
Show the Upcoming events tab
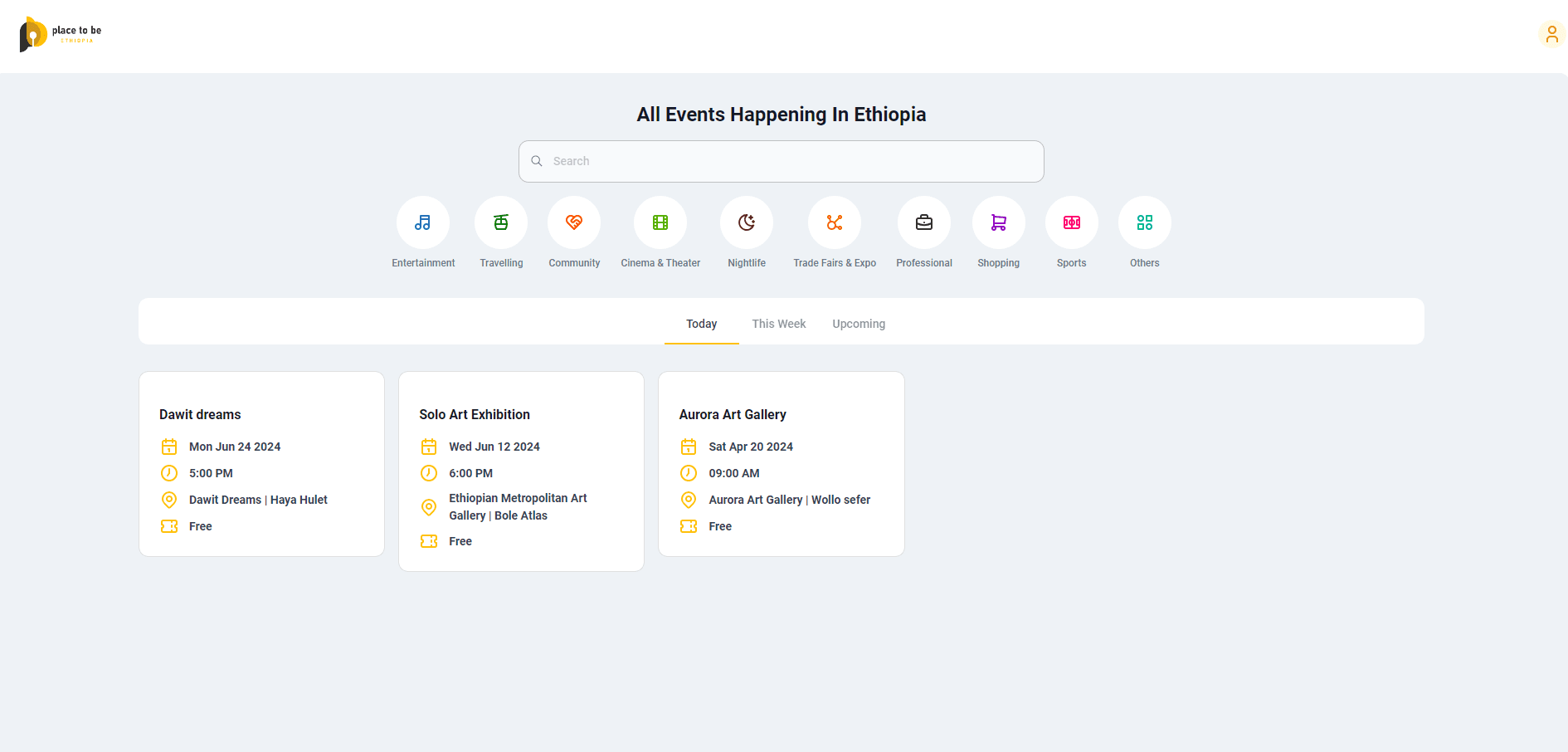(859, 324)
